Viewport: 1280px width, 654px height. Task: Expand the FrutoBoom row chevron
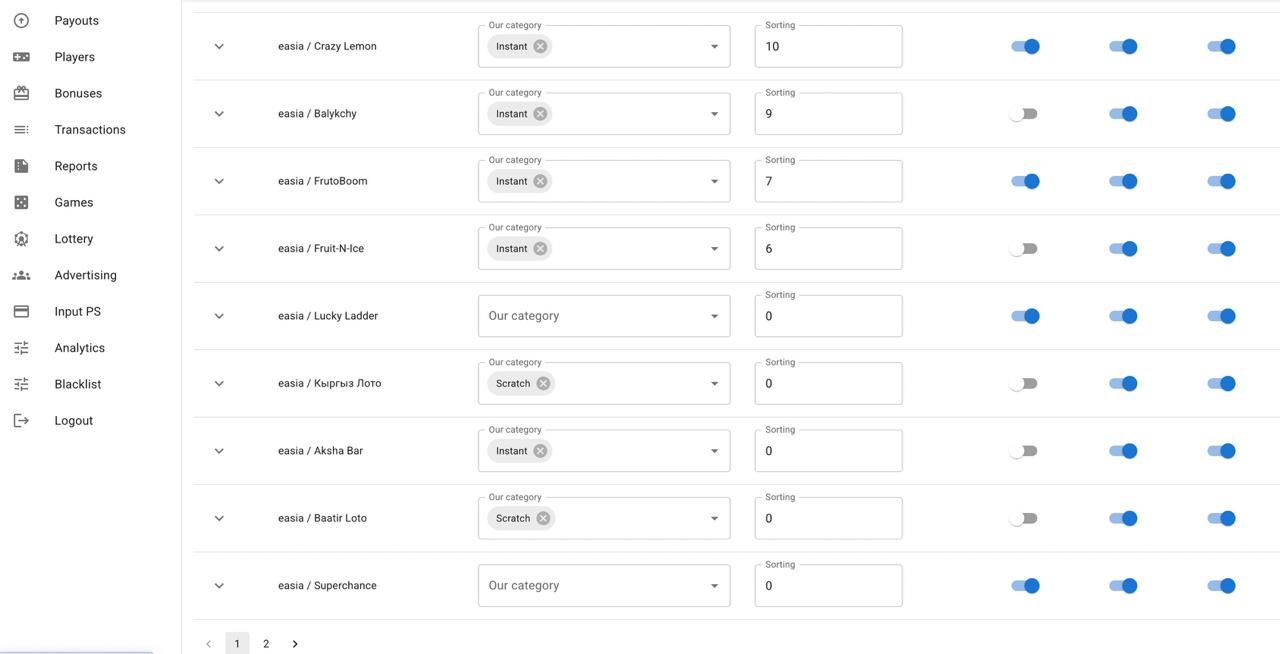(x=219, y=181)
